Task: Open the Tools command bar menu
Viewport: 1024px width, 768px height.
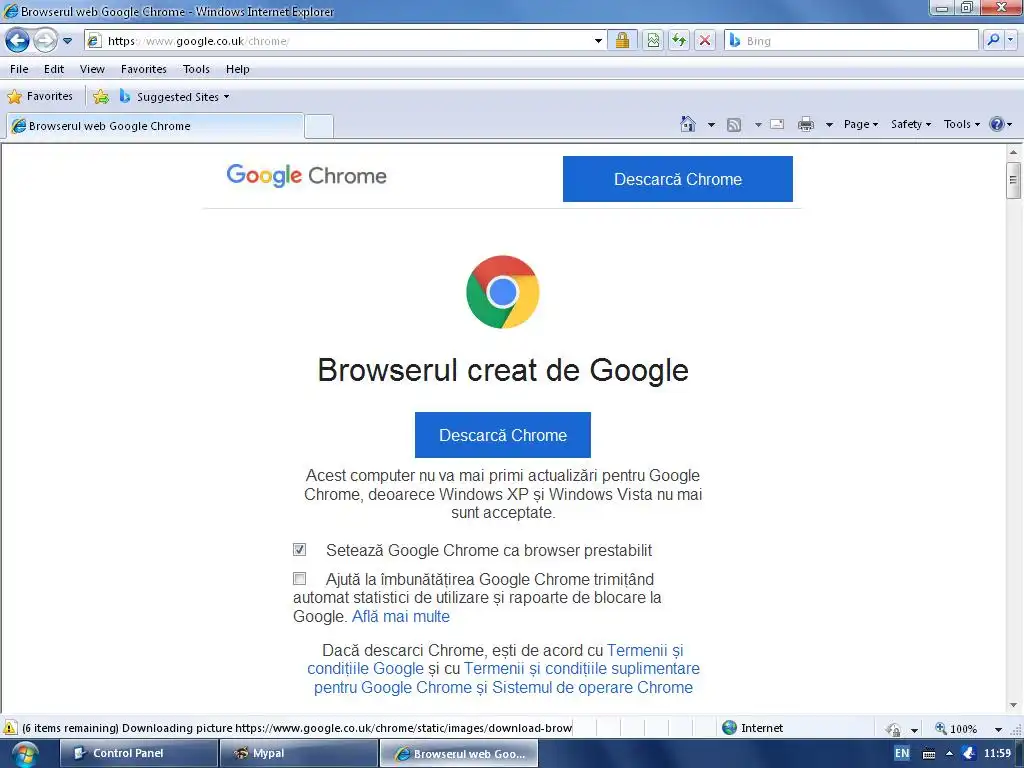Action: coord(962,124)
